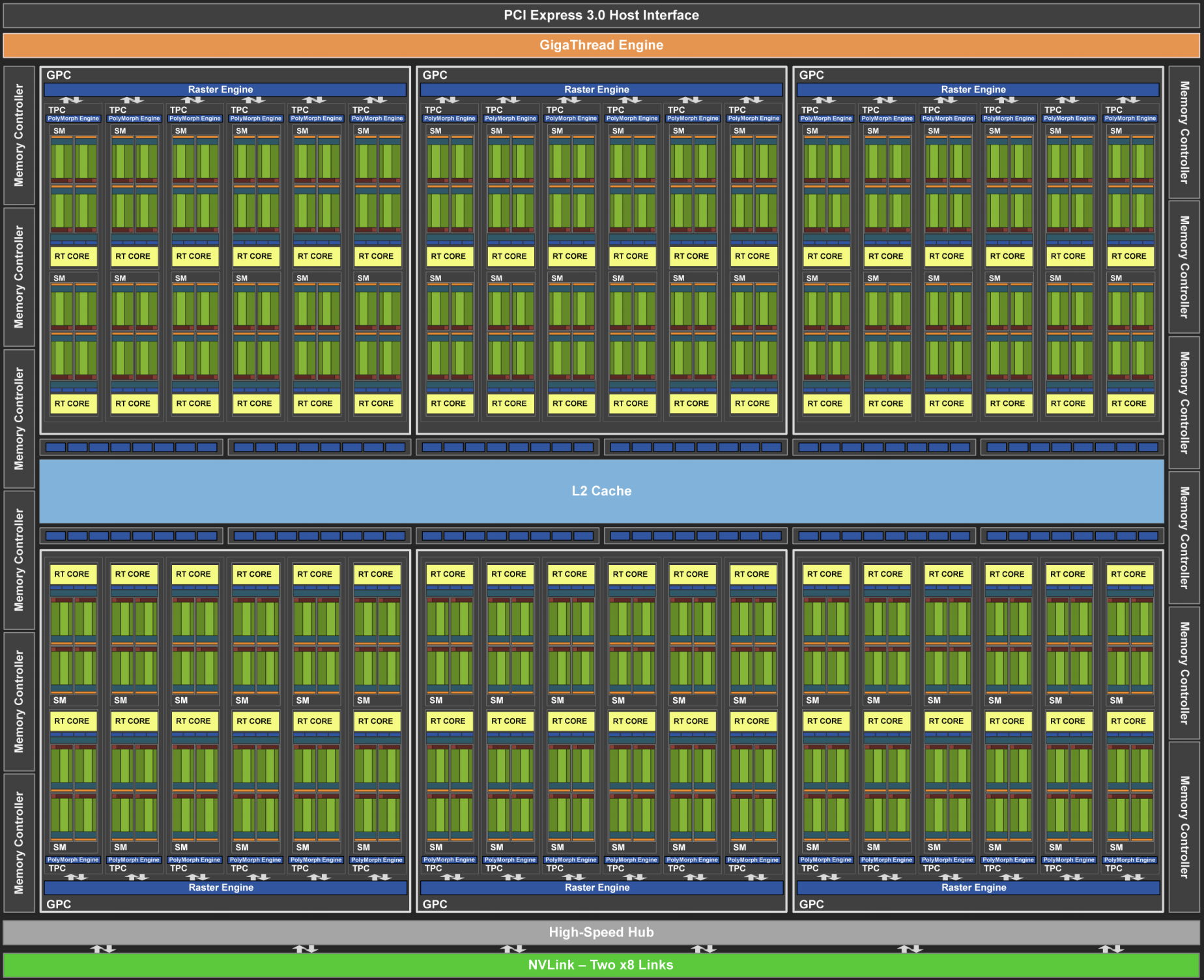Open the GigaThread Engine bar

pyautogui.click(x=602, y=45)
